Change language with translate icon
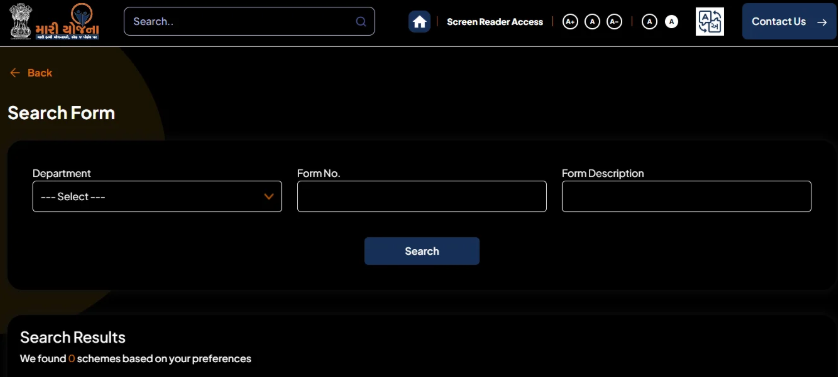Image resolution: width=838 pixels, height=377 pixels. click(x=710, y=22)
